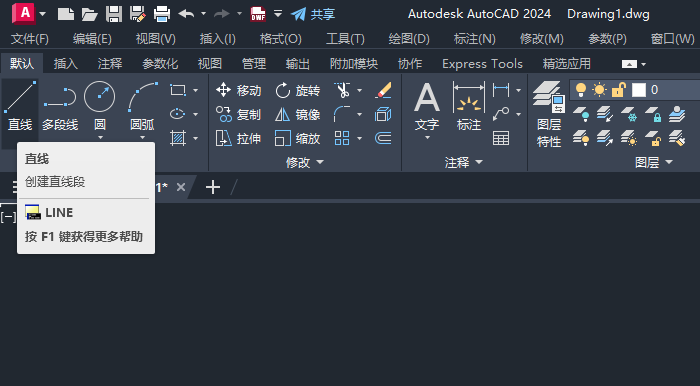Click the Rectangle draw icon

click(178, 90)
